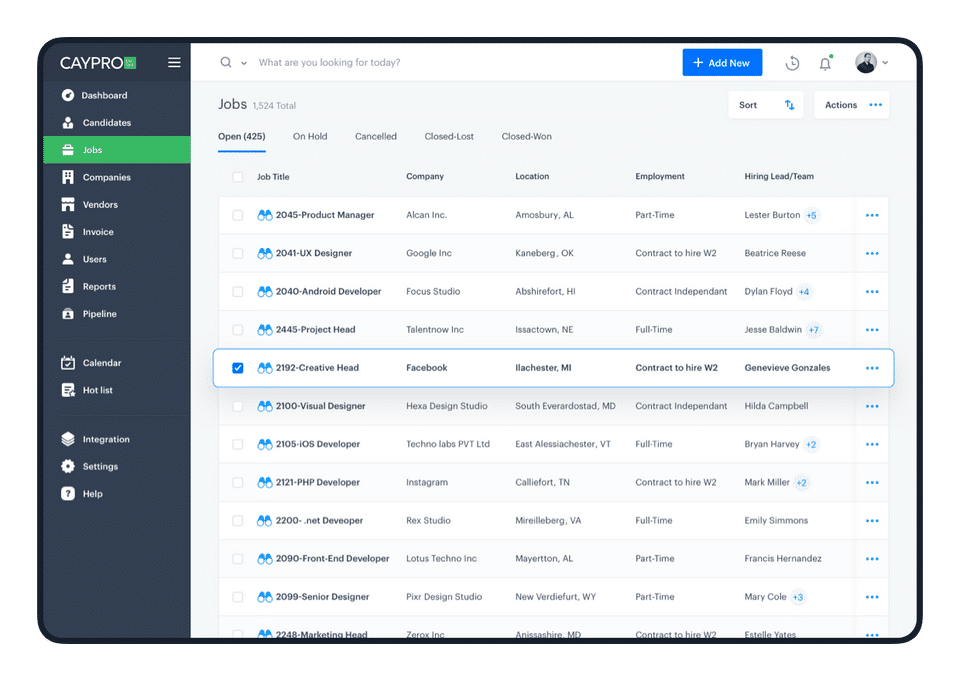Expand the profile menu chevron
960x681 pixels.
(x=885, y=62)
